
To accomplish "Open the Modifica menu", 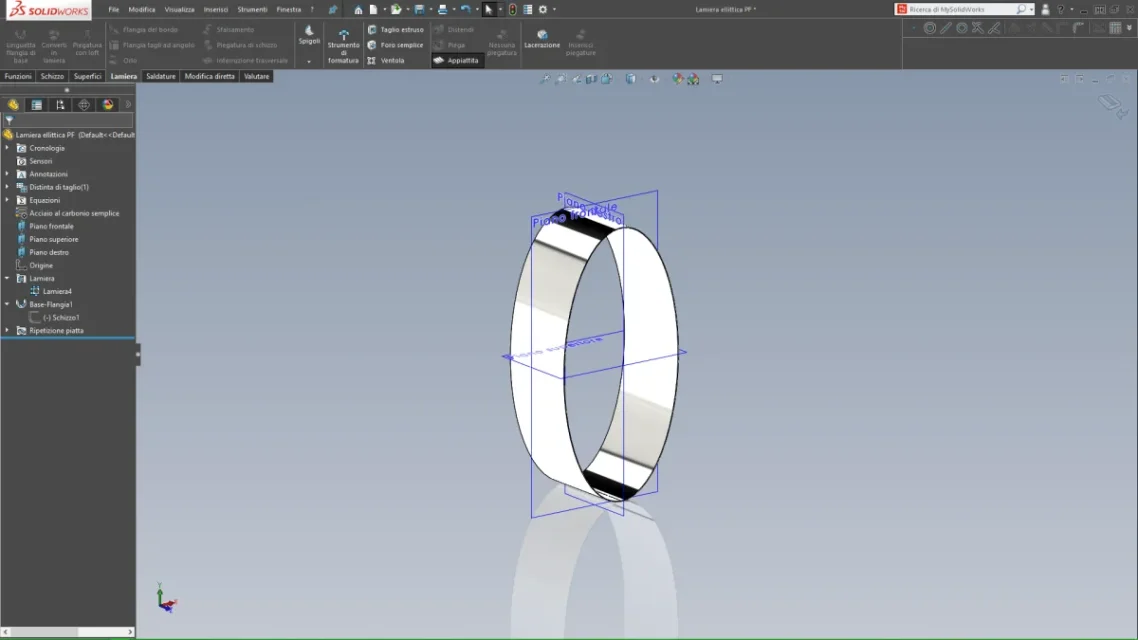I will (x=142, y=9).
